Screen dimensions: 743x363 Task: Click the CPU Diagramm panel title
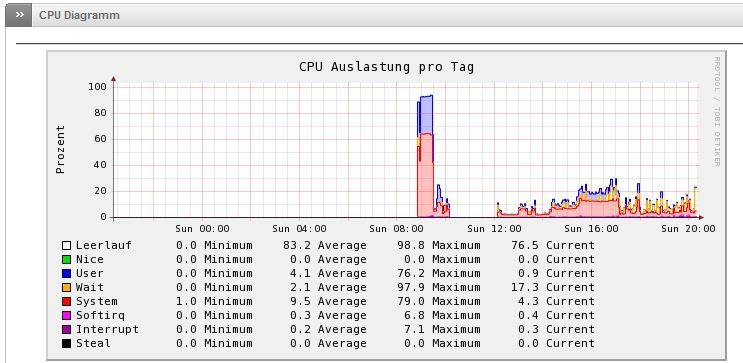pyautogui.click(x=79, y=15)
